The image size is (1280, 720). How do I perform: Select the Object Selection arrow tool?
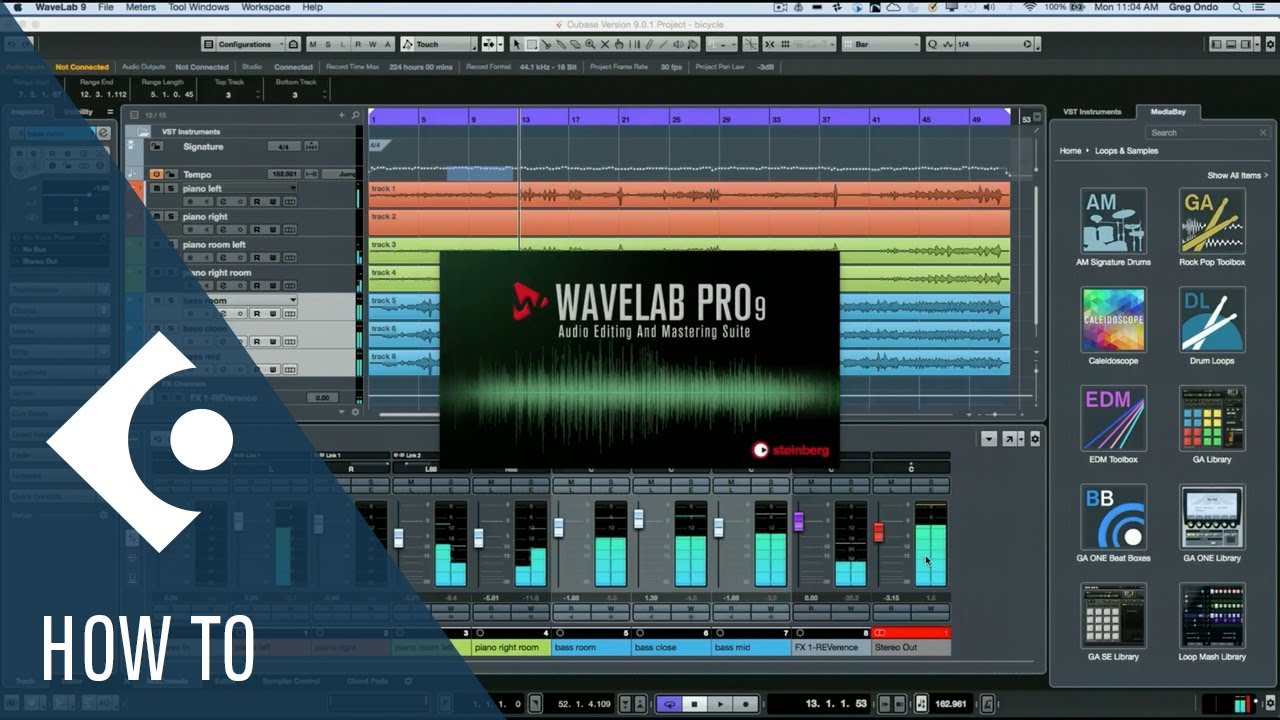[516, 44]
